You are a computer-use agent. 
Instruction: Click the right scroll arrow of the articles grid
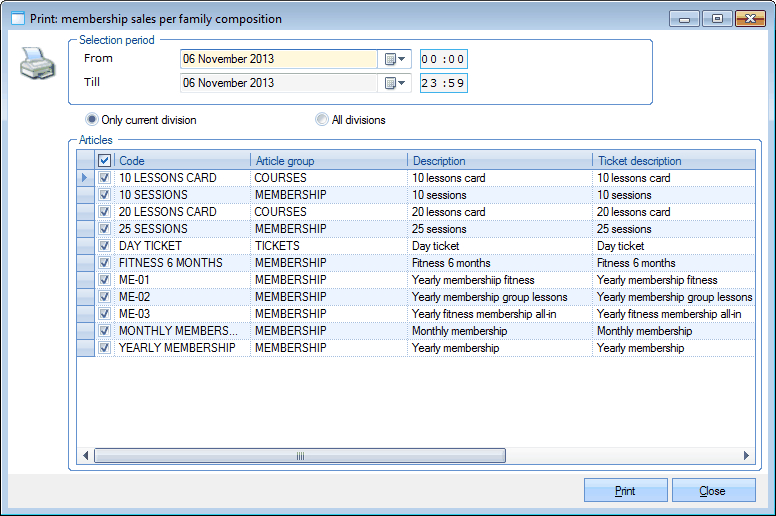click(x=746, y=456)
